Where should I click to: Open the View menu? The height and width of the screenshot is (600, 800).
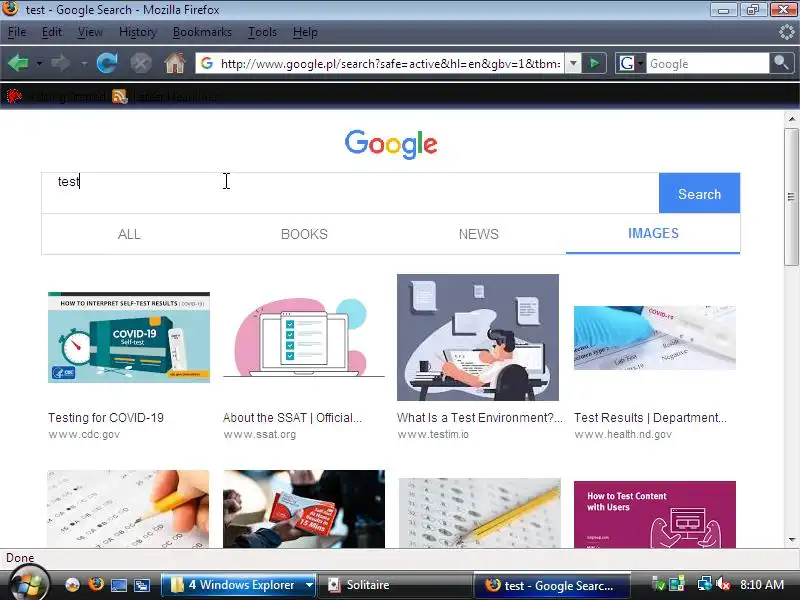90,32
